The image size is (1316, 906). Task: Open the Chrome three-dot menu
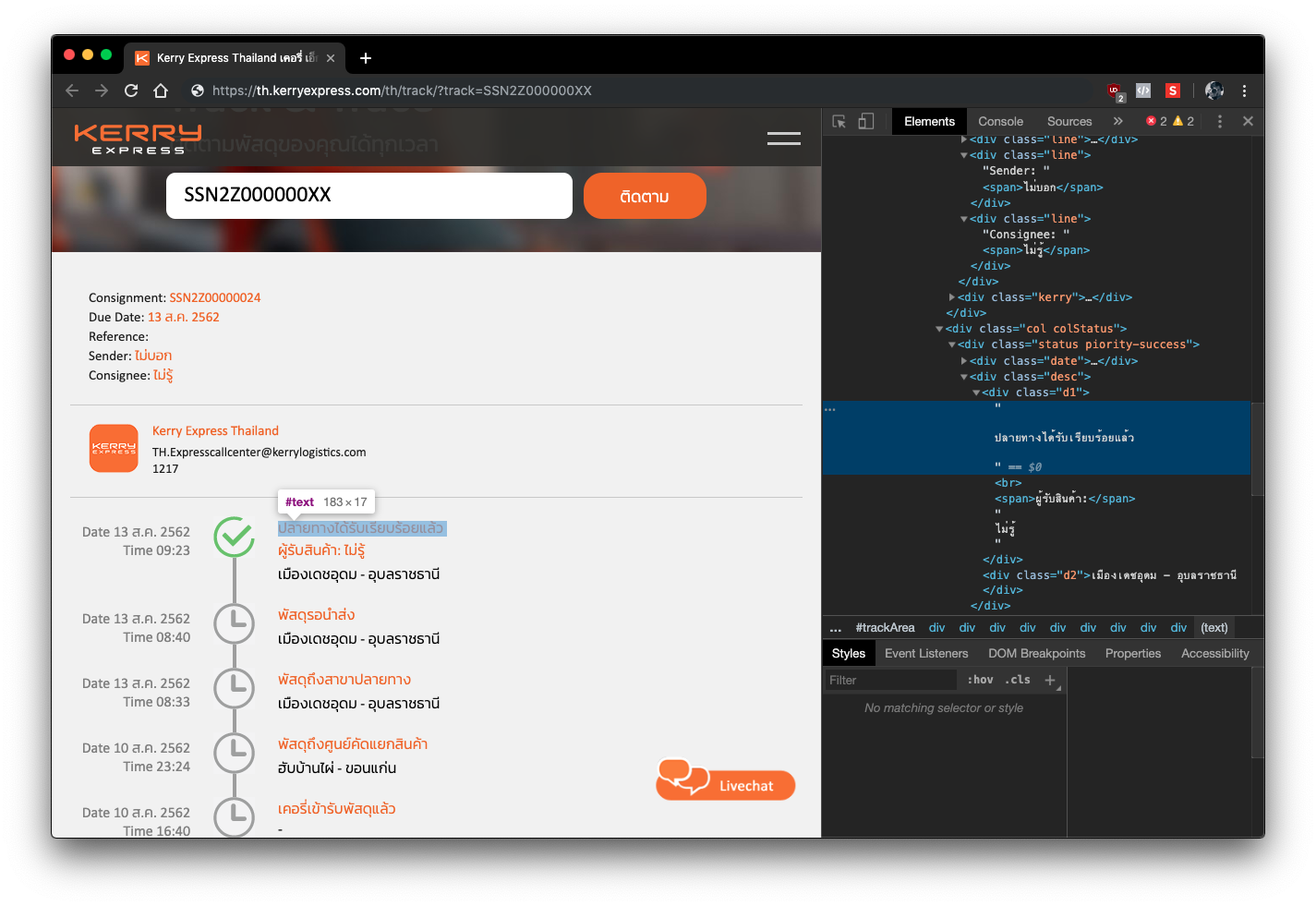(1244, 91)
